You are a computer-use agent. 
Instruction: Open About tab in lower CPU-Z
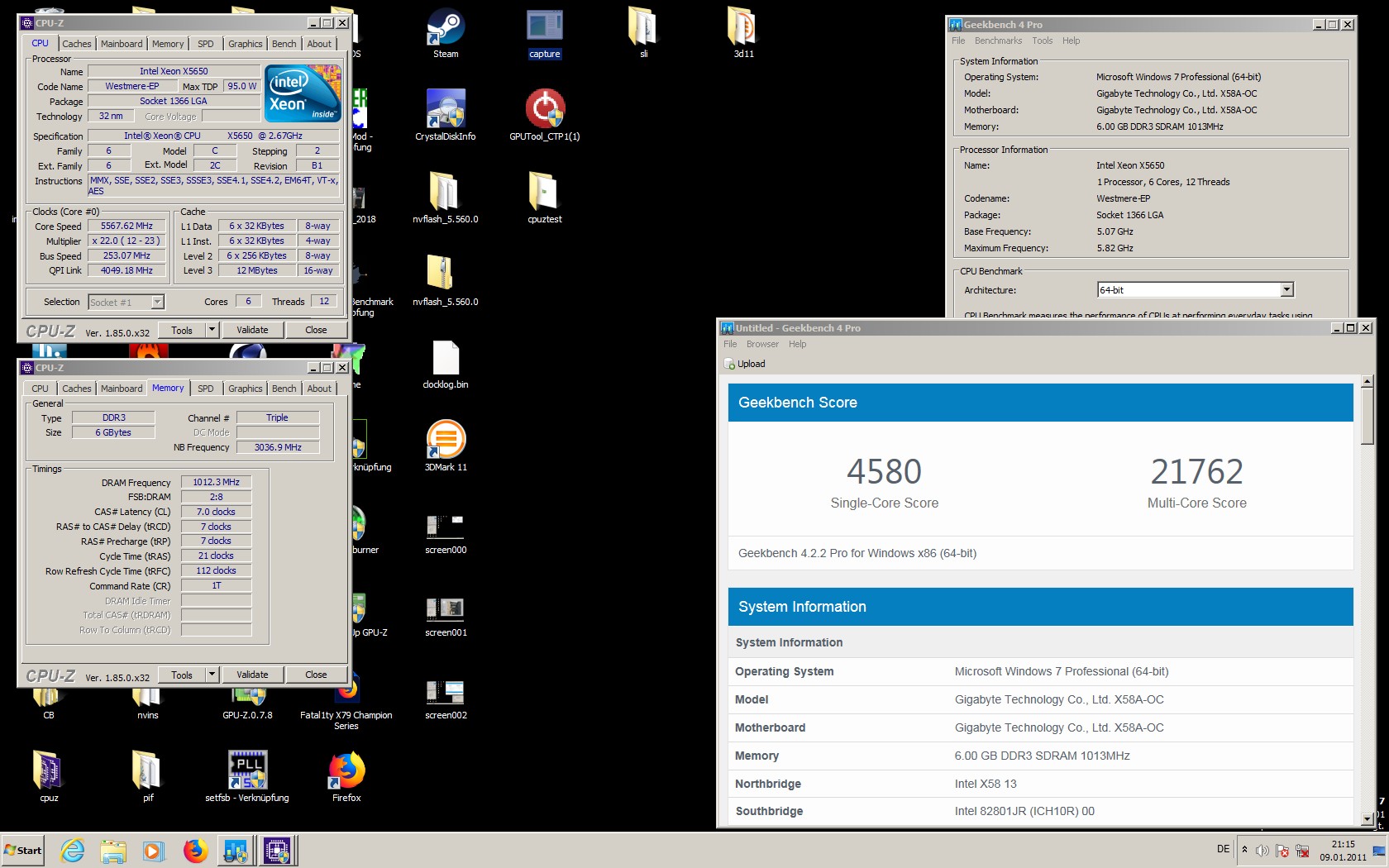(x=319, y=389)
